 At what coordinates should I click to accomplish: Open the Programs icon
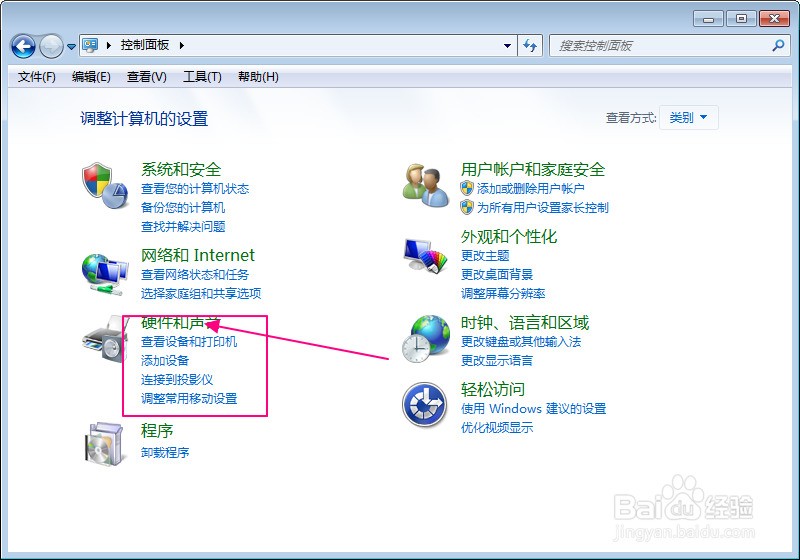click(104, 442)
